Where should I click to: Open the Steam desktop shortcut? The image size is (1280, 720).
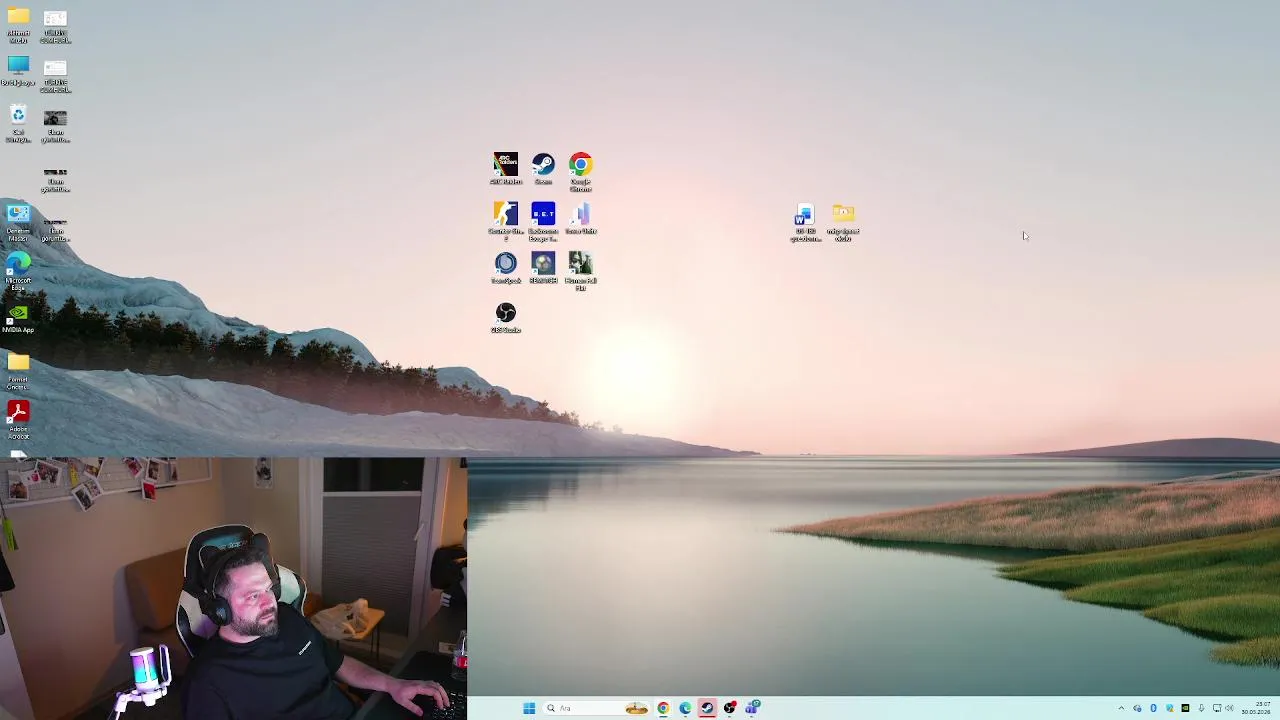click(543, 168)
